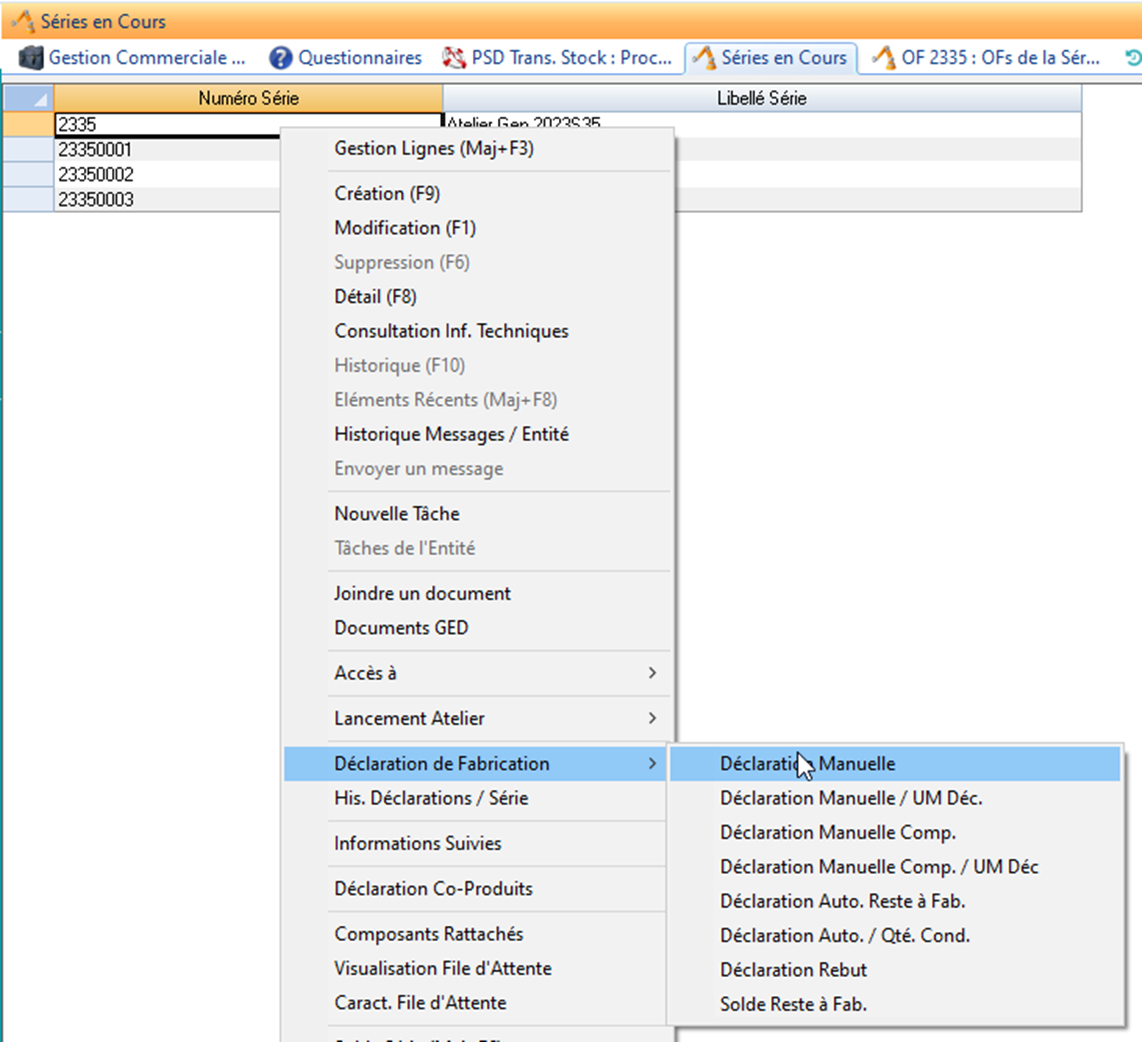This screenshot has width=1142, height=1042.
Task: Open the PSD Trans. Stock tab
Action: 558,58
